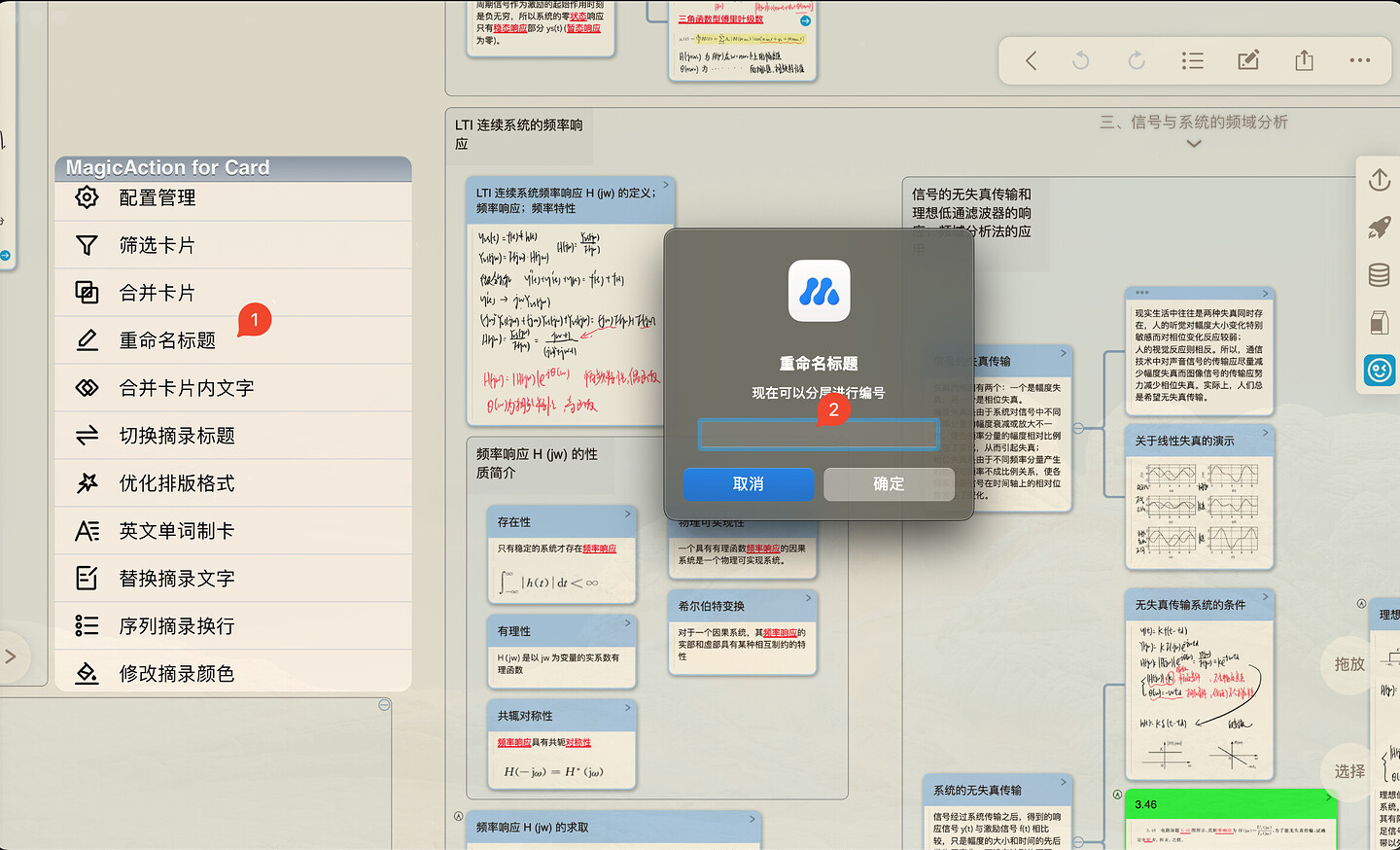The width and height of the screenshot is (1400, 850).
Task: Click the undo icon in top toolbar
Action: point(1080,61)
